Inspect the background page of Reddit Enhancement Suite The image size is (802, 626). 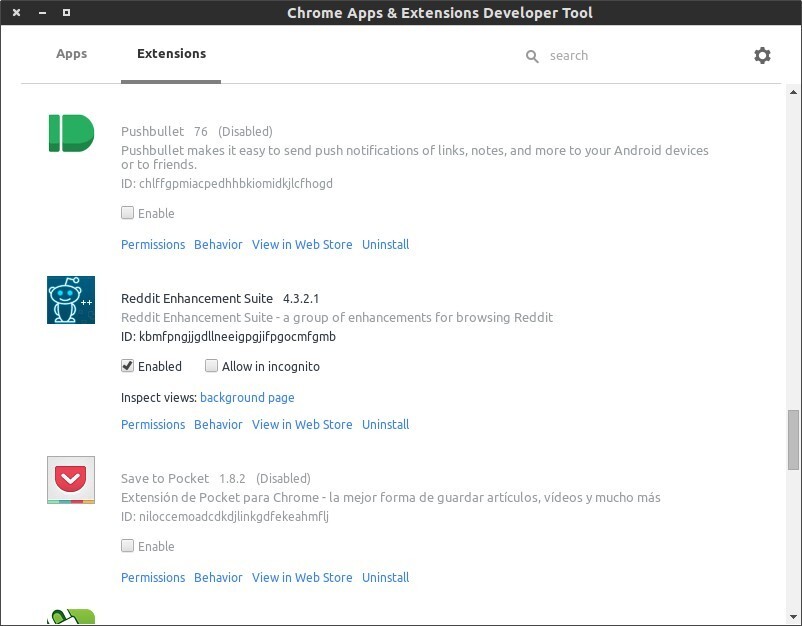pyautogui.click(x=247, y=397)
